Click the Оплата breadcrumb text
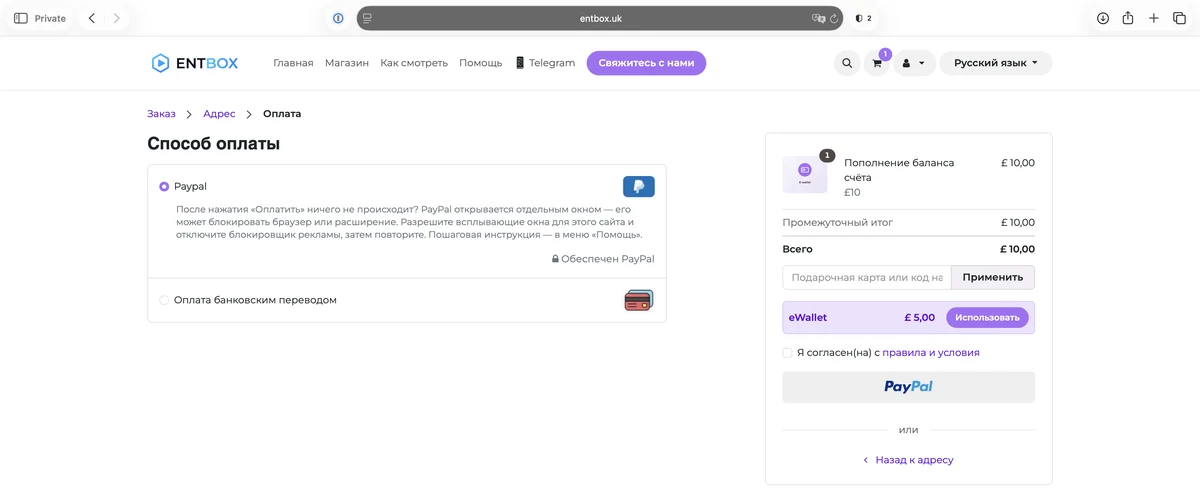Image resolution: width=1200 pixels, height=498 pixels. pos(282,114)
